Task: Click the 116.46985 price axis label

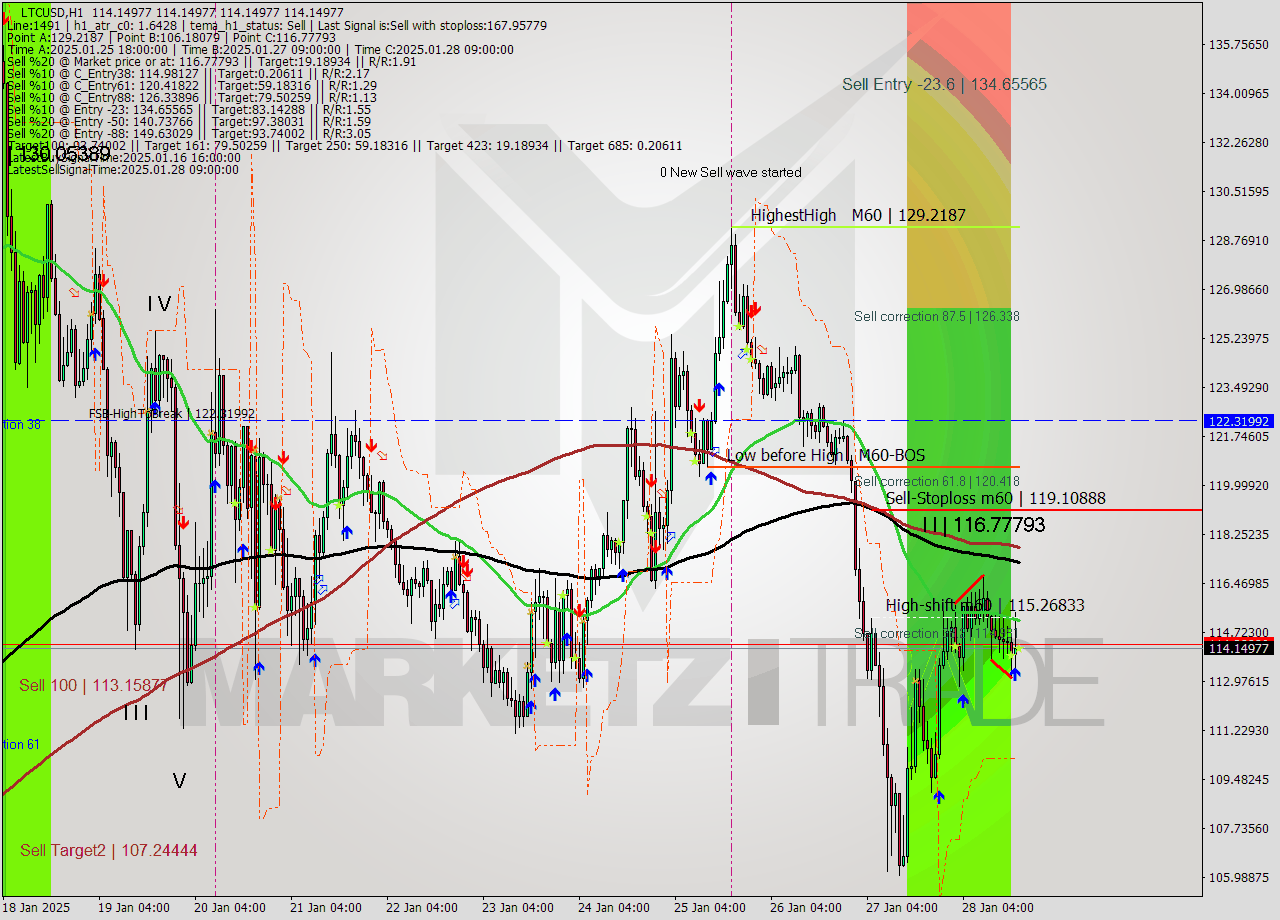Action: click(x=1239, y=583)
